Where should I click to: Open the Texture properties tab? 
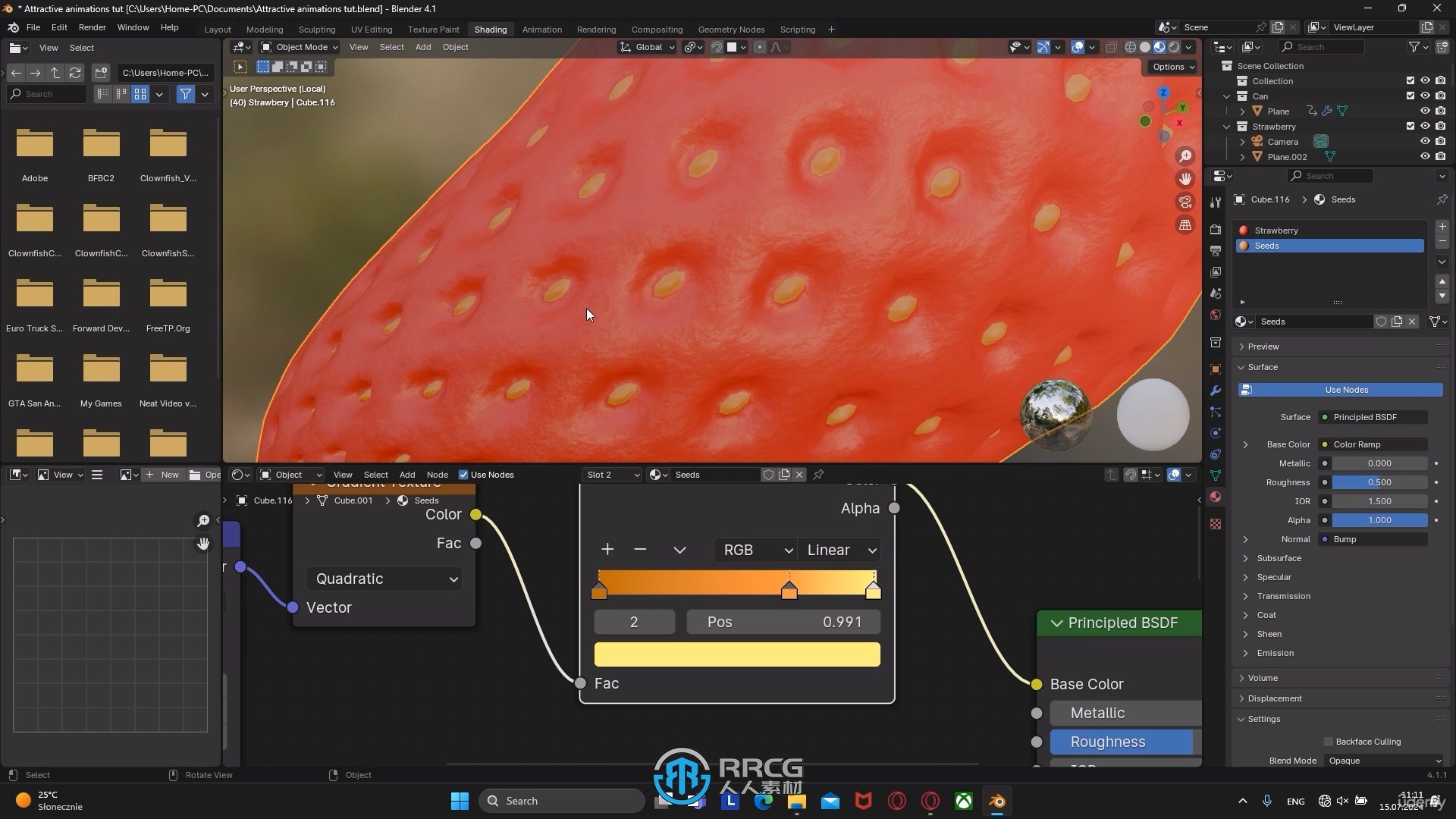tap(1216, 524)
